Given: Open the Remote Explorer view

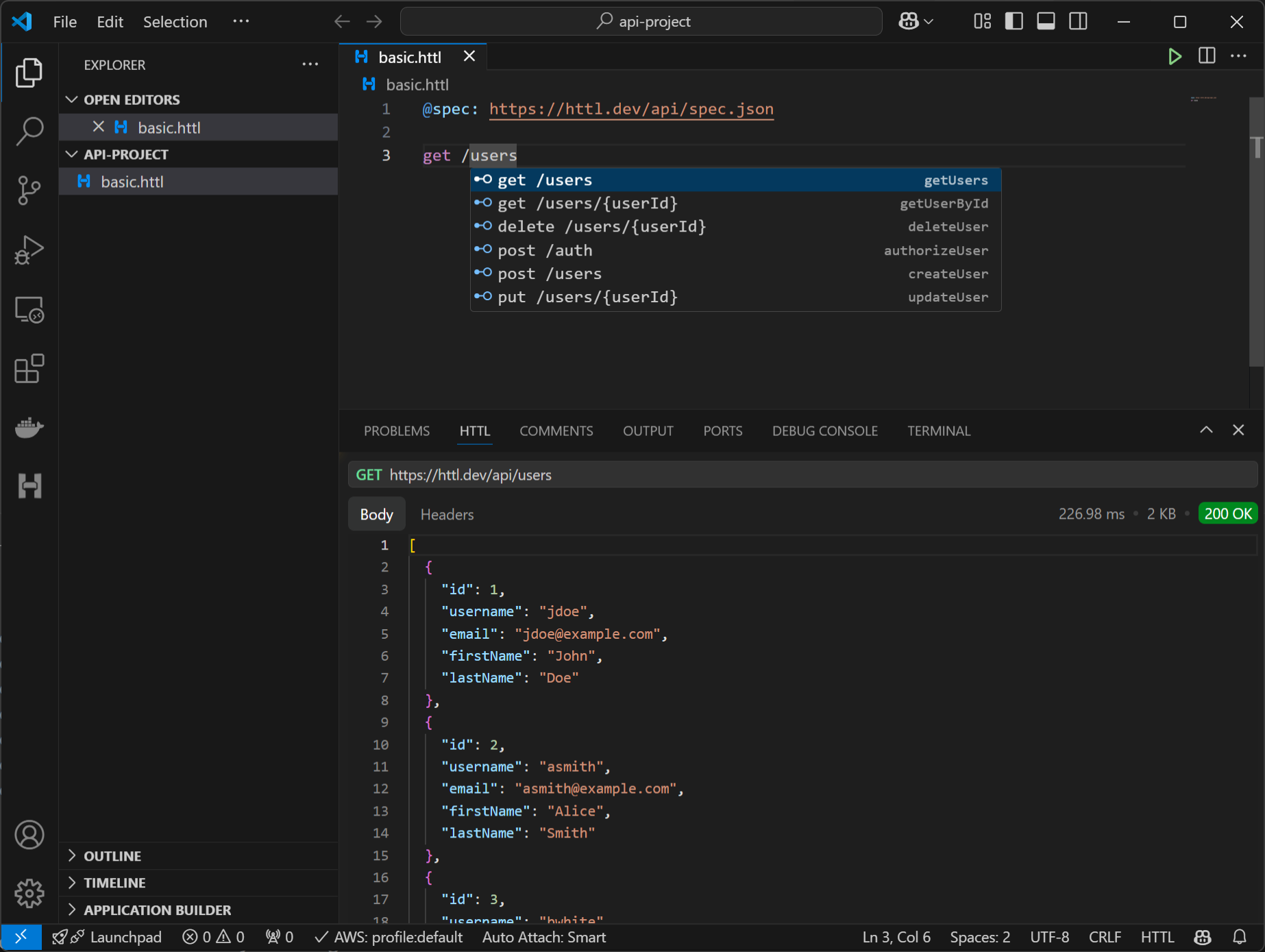Looking at the screenshot, I should [x=29, y=310].
